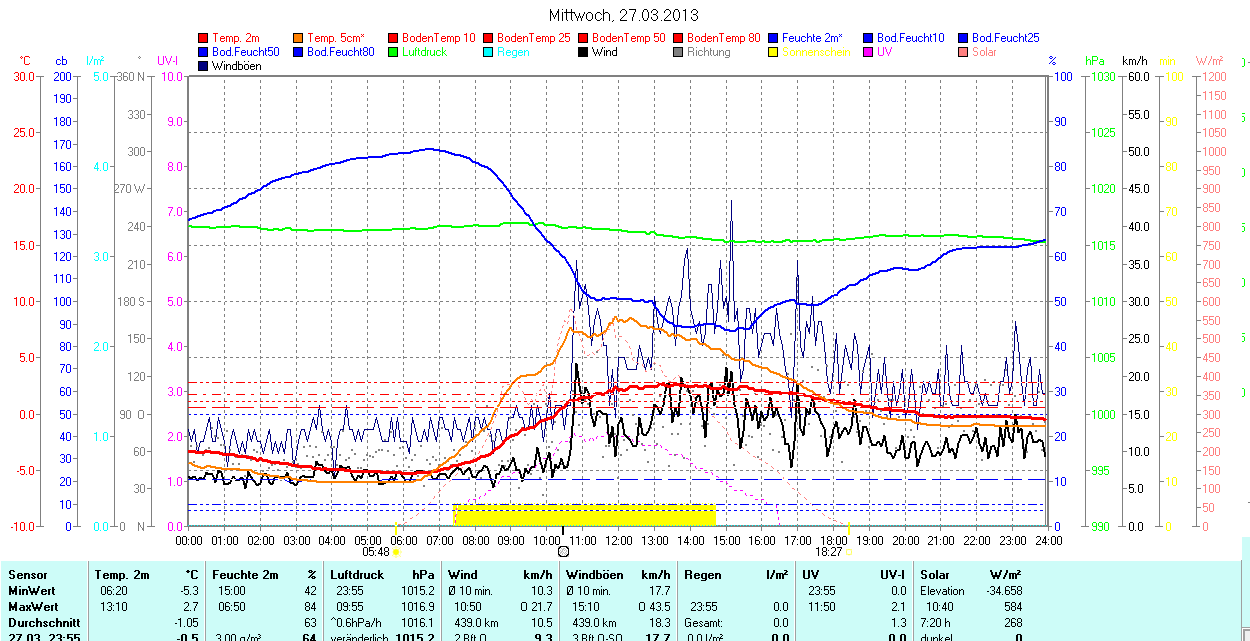Click the sunset marker at 18:27
This screenshot has height=641, width=1250.
coord(848,551)
